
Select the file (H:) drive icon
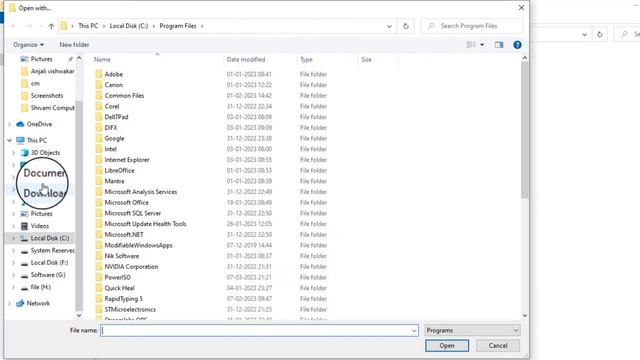click(x=24, y=287)
